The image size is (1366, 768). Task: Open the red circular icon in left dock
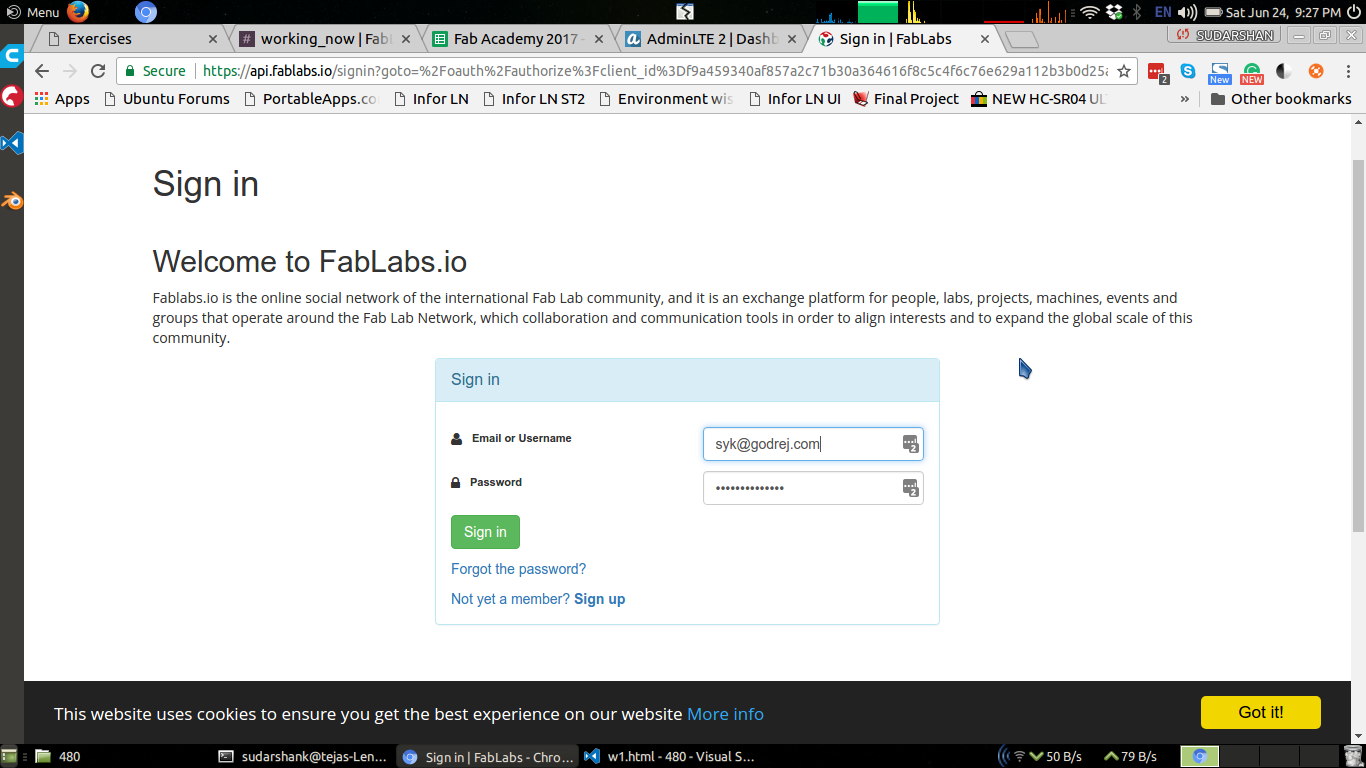11,97
